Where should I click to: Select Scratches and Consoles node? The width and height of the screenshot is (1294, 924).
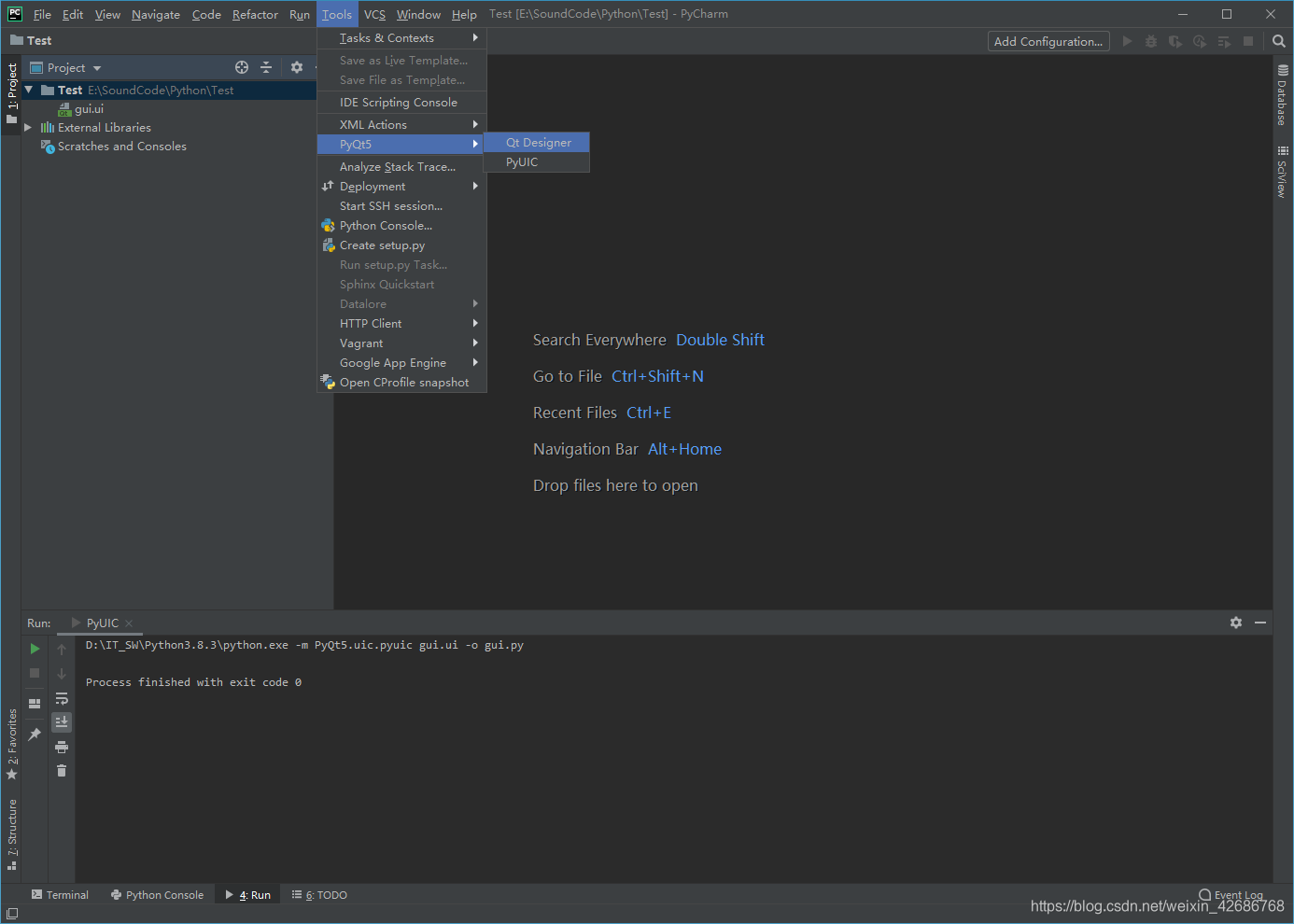[x=114, y=147]
